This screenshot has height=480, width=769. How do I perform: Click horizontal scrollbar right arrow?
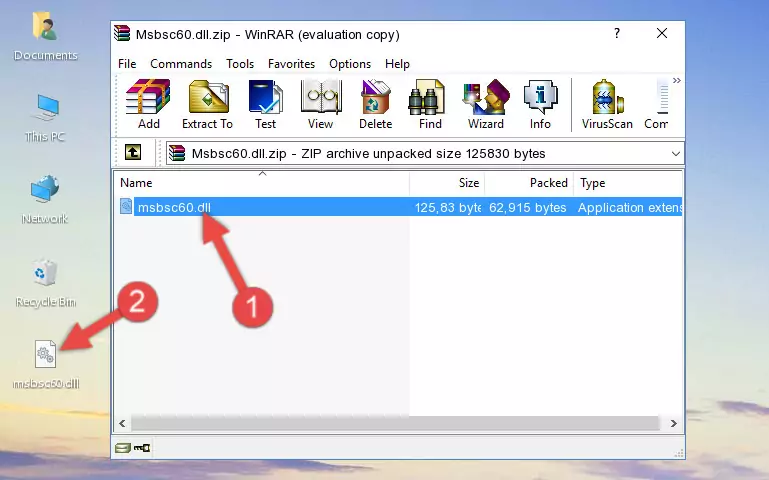(674, 423)
